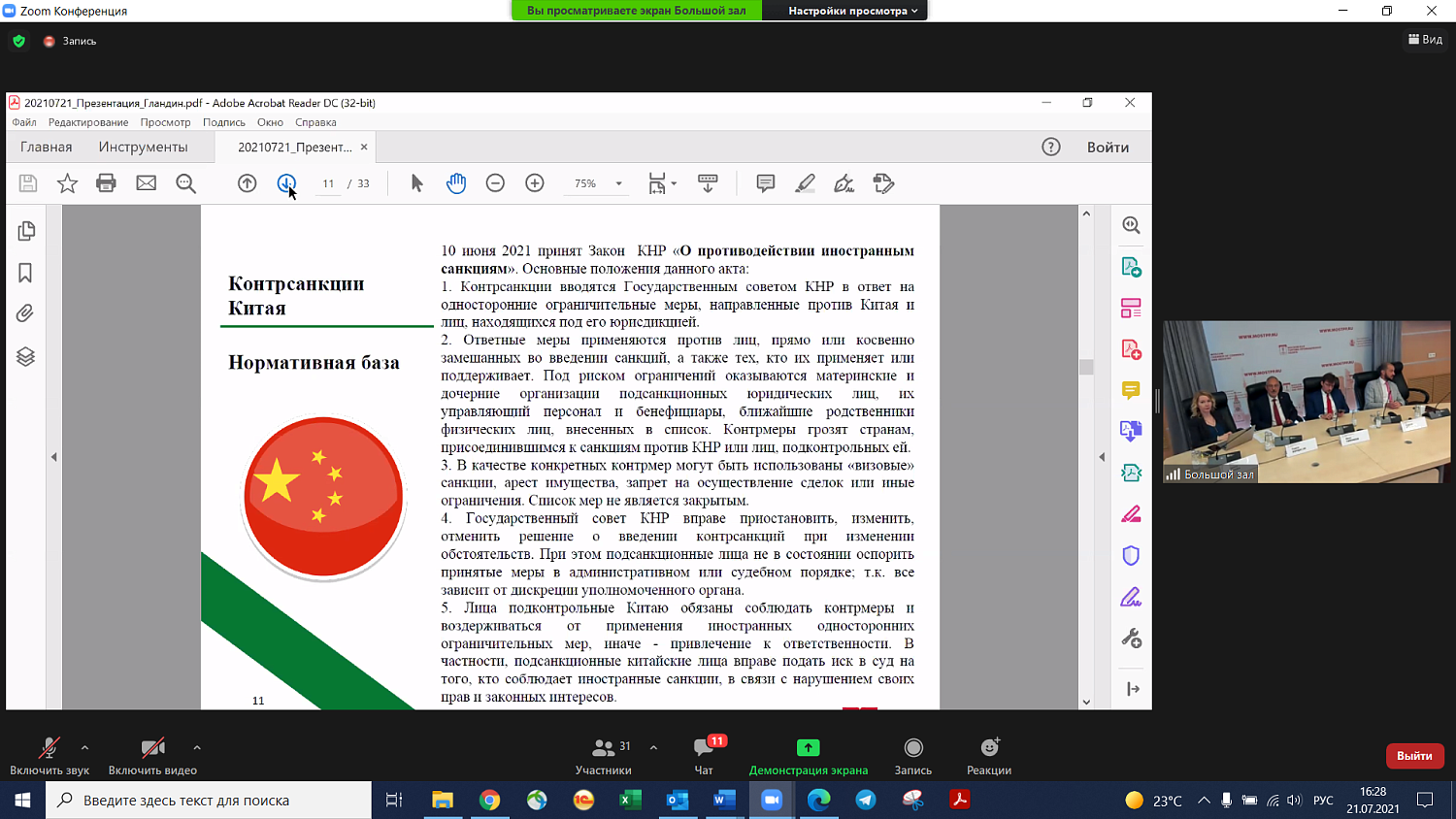Expand the video options caret next to the camera
This screenshot has height=819, width=1456.
197,747
